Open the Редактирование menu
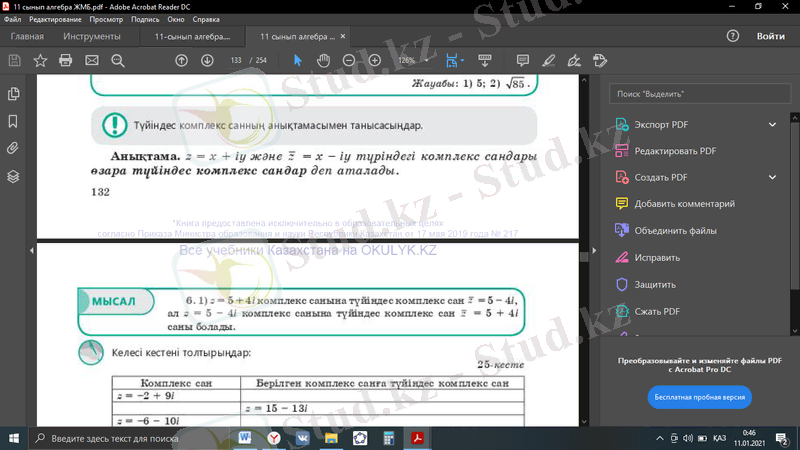The width and height of the screenshot is (800, 450). click(55, 19)
